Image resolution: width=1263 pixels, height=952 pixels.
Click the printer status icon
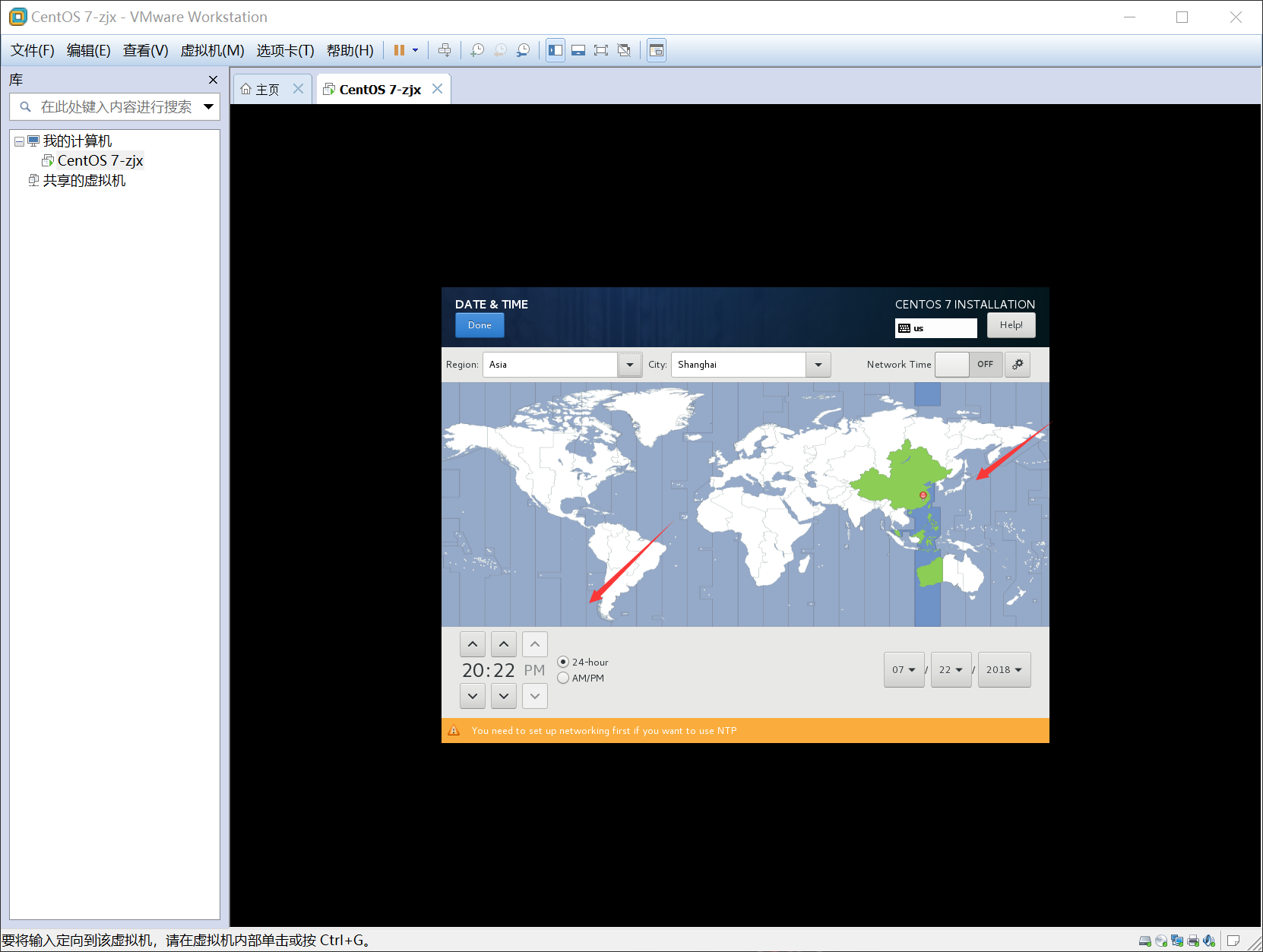1193,941
